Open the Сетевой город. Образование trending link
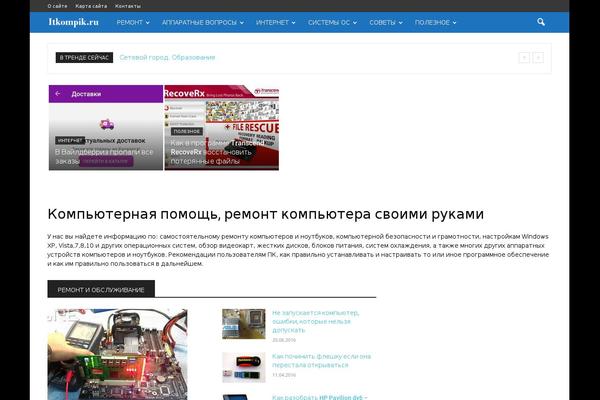The height and width of the screenshot is (400, 600). pyautogui.click(x=167, y=57)
